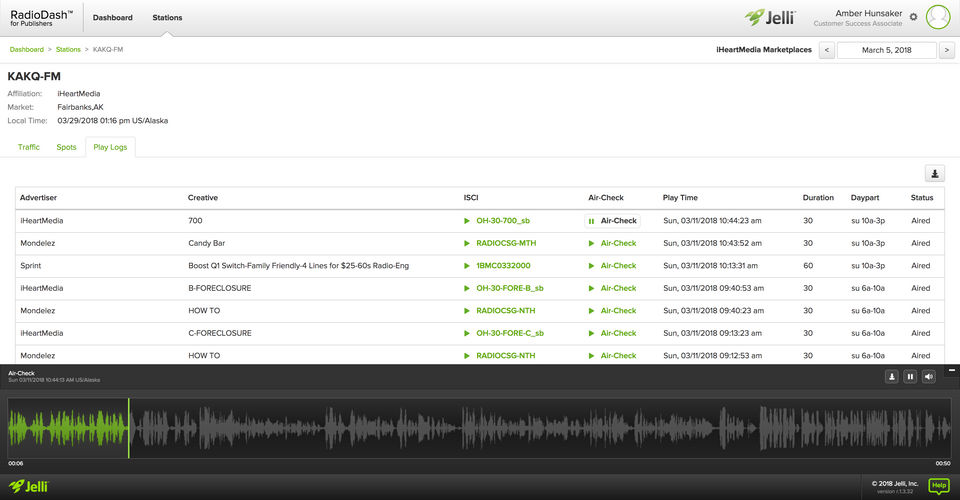Minimize the audio player panel
Image resolution: width=960 pixels, height=500 pixels.
click(951, 370)
